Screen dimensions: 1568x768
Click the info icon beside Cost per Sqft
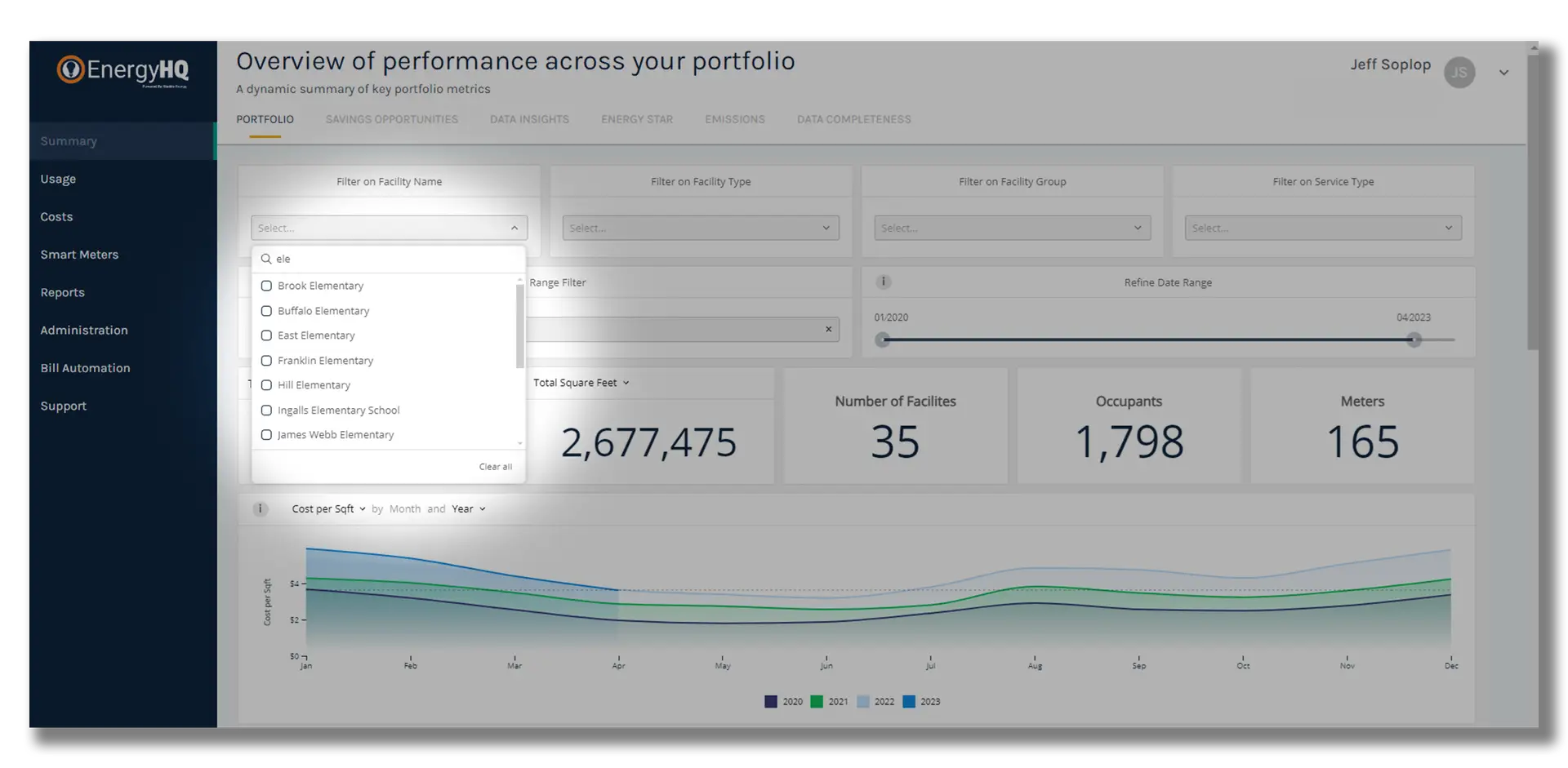(x=261, y=509)
